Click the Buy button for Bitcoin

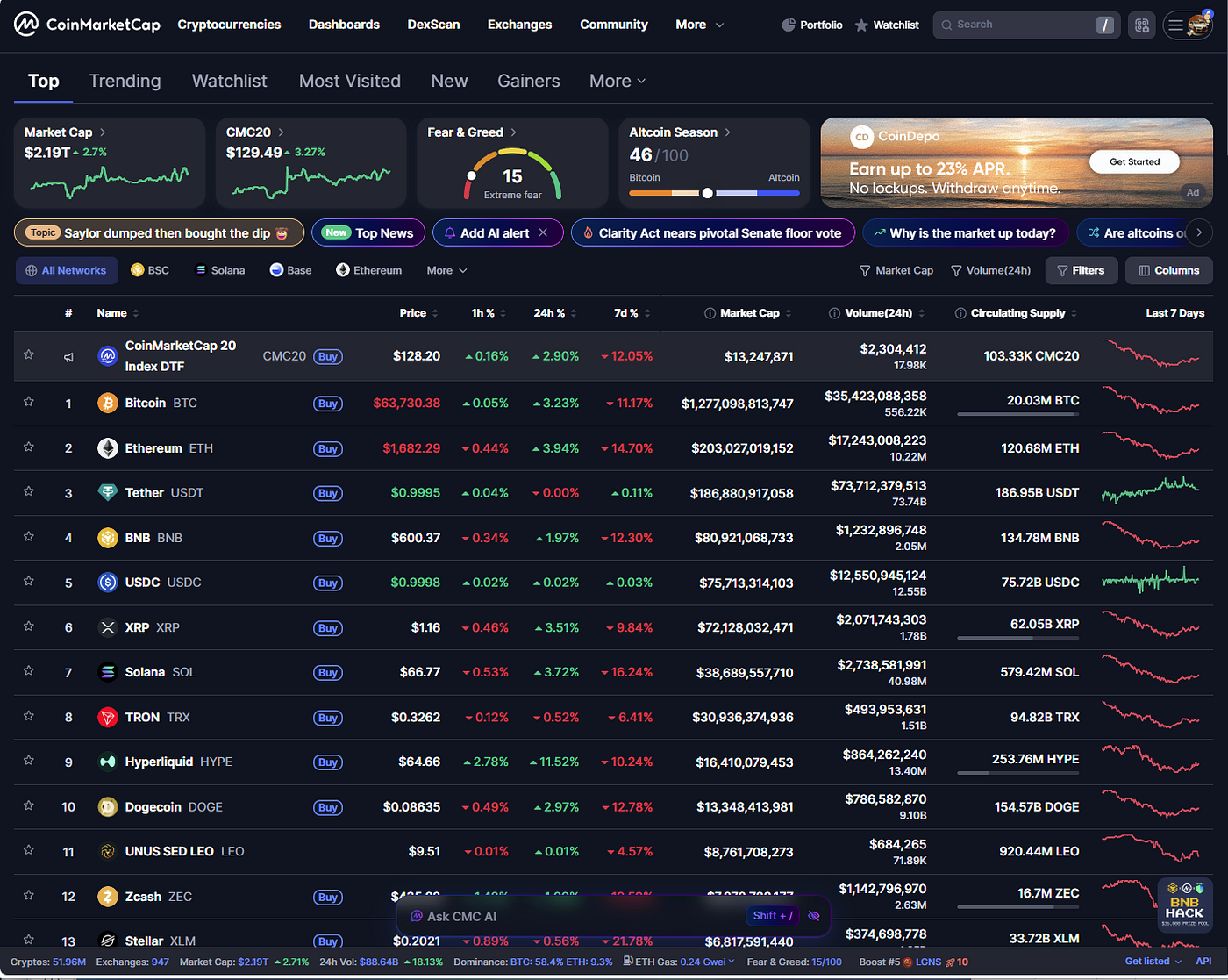coord(328,404)
